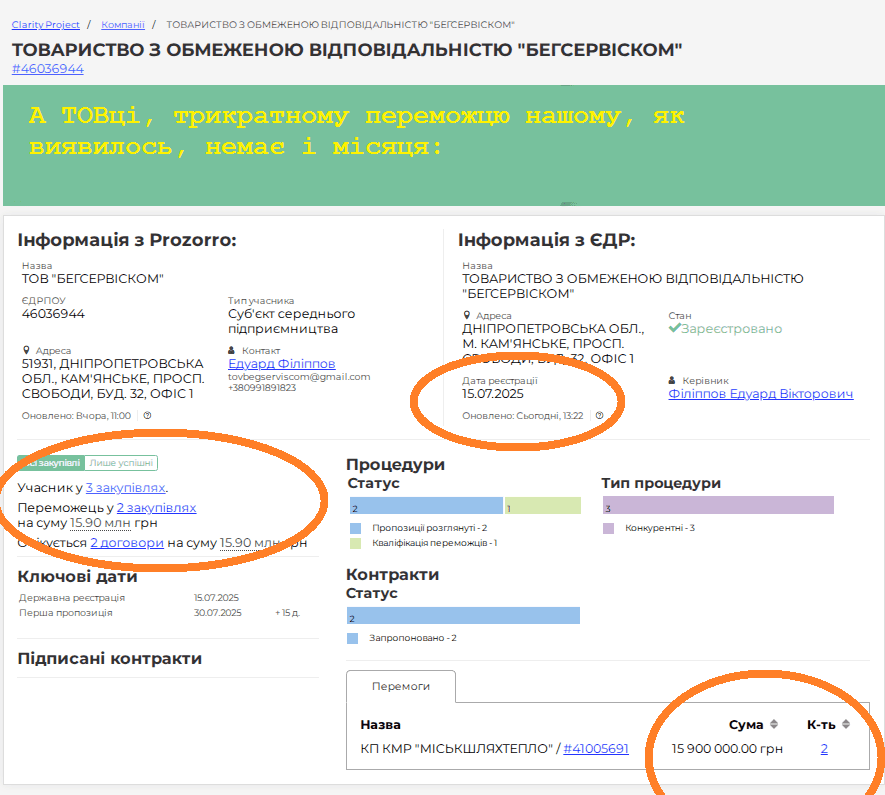The image size is (885, 795).
Task: Click the person icon next to Керівник
Action: pos(673,381)
